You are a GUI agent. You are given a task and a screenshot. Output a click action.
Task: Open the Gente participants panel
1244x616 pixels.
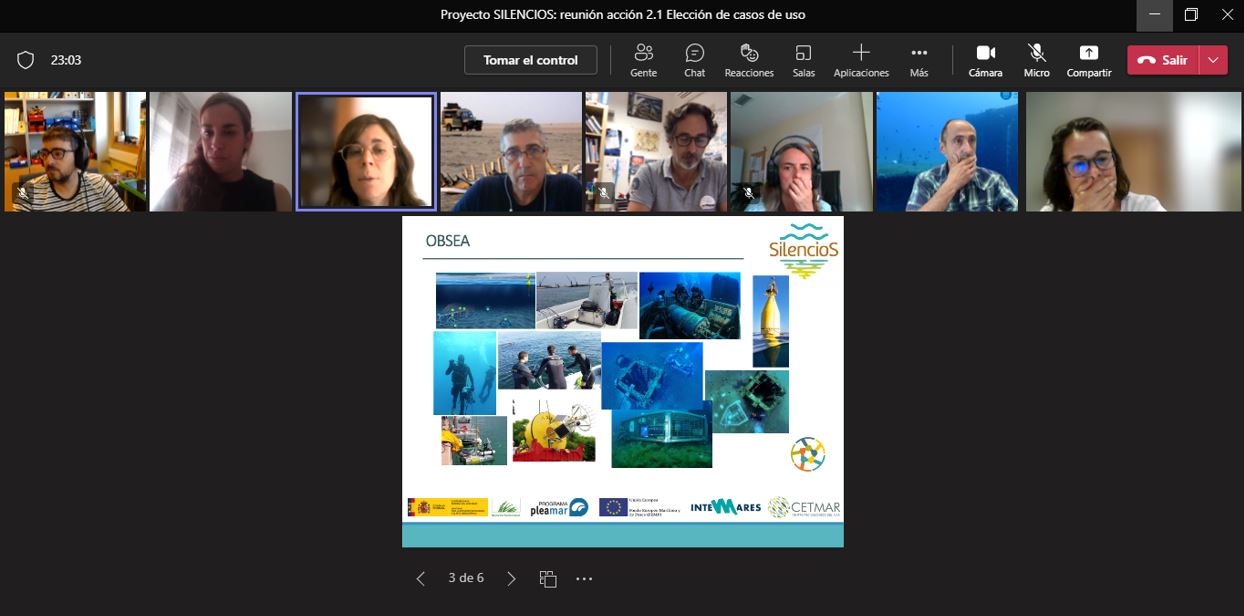643,60
